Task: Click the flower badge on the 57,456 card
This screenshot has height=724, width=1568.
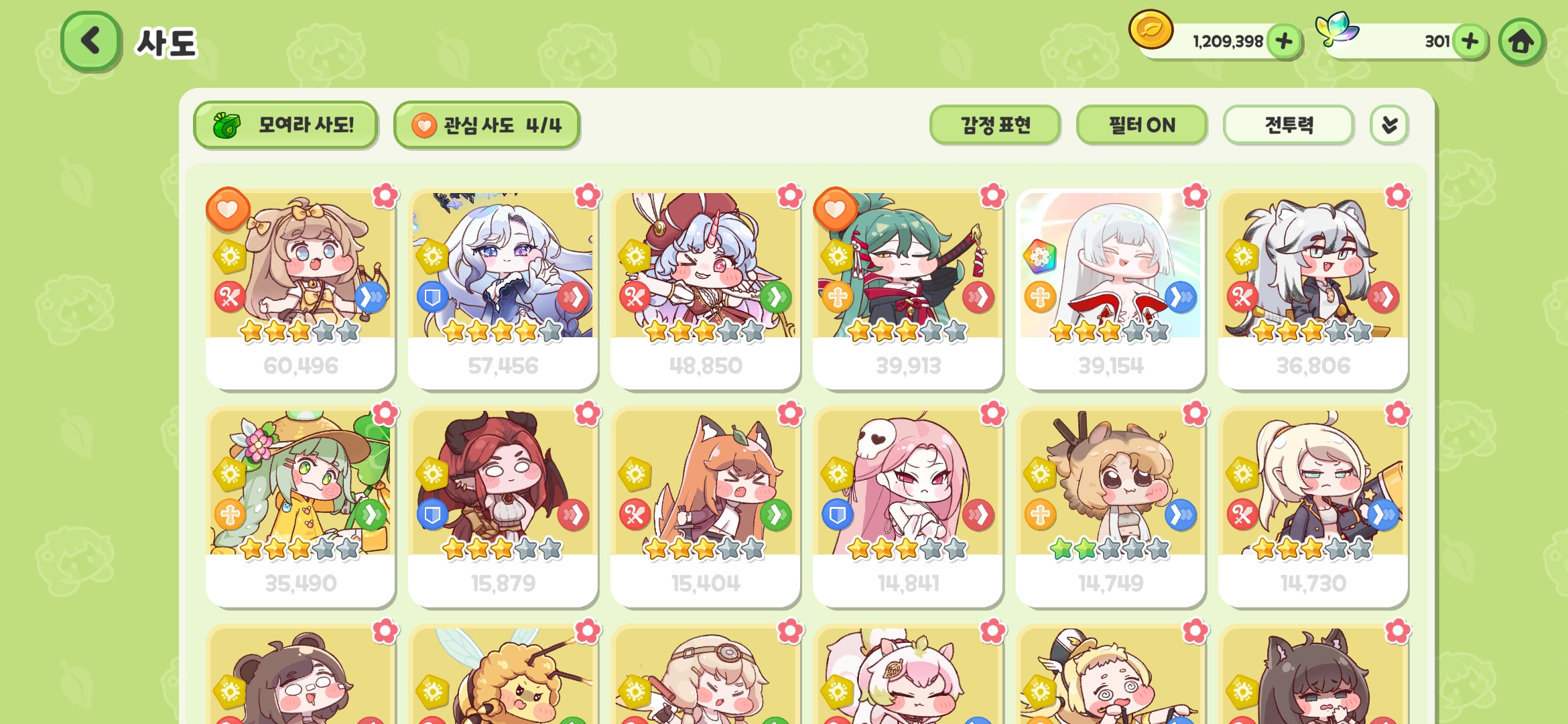Action: click(588, 196)
